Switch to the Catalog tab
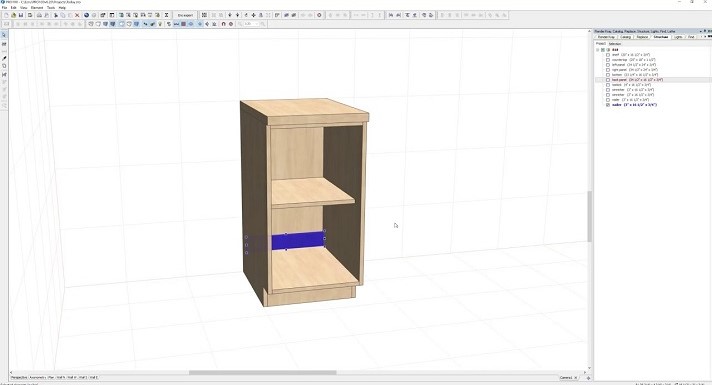712x385 pixels. click(626, 37)
